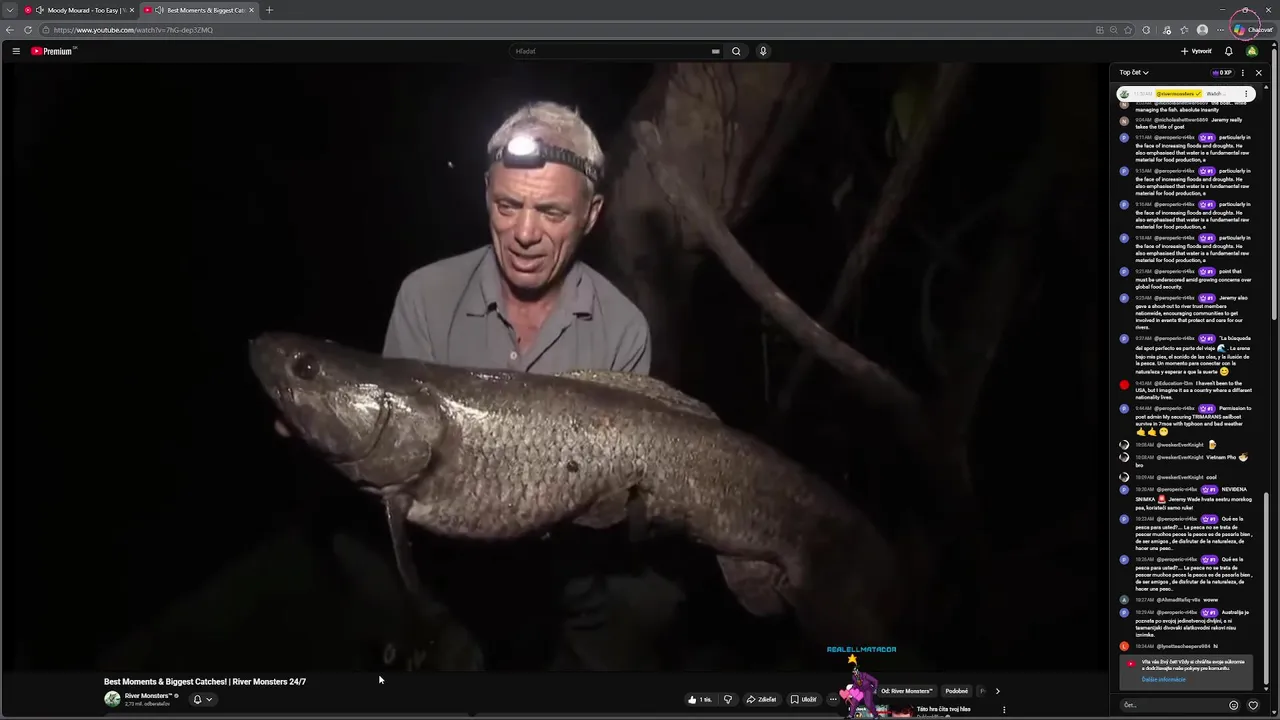Open the Ďalšie informácie link
This screenshot has height=720, width=1280.
[x=1164, y=679]
